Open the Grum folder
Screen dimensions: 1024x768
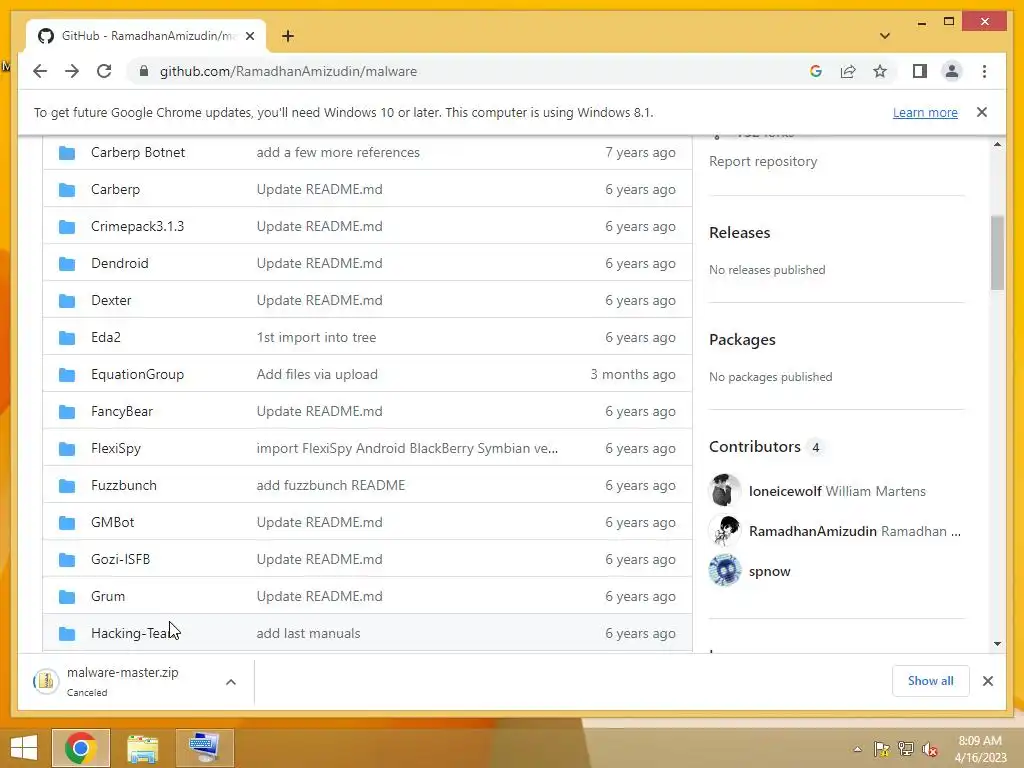pos(108,596)
